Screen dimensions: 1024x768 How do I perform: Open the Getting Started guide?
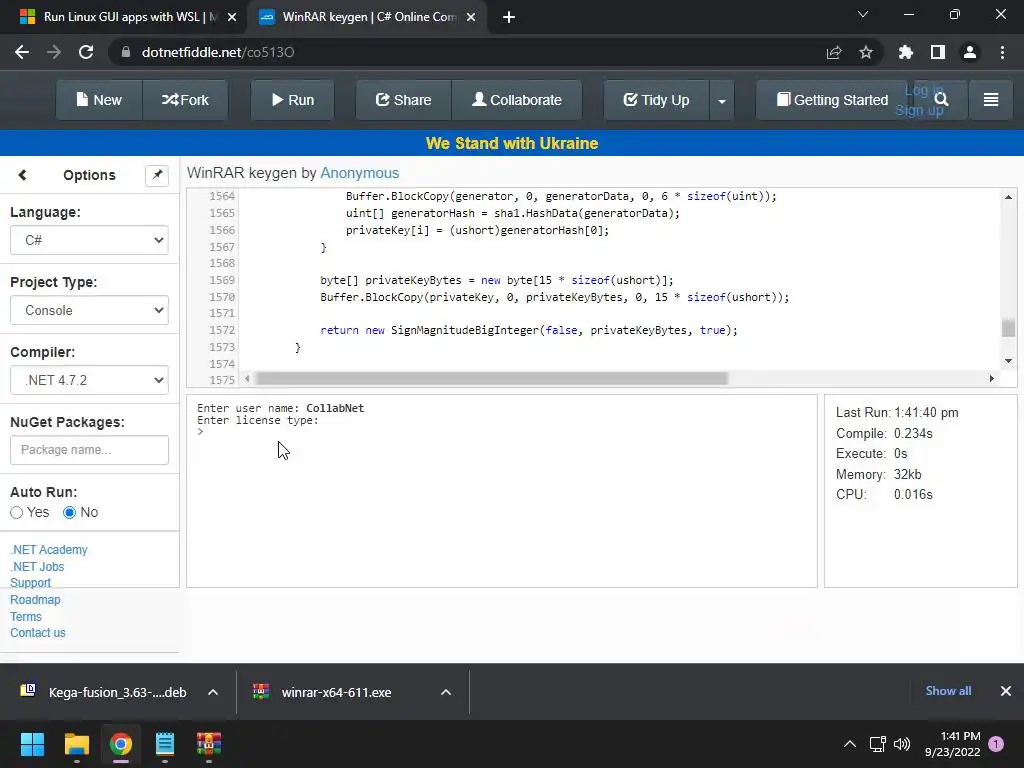832,100
